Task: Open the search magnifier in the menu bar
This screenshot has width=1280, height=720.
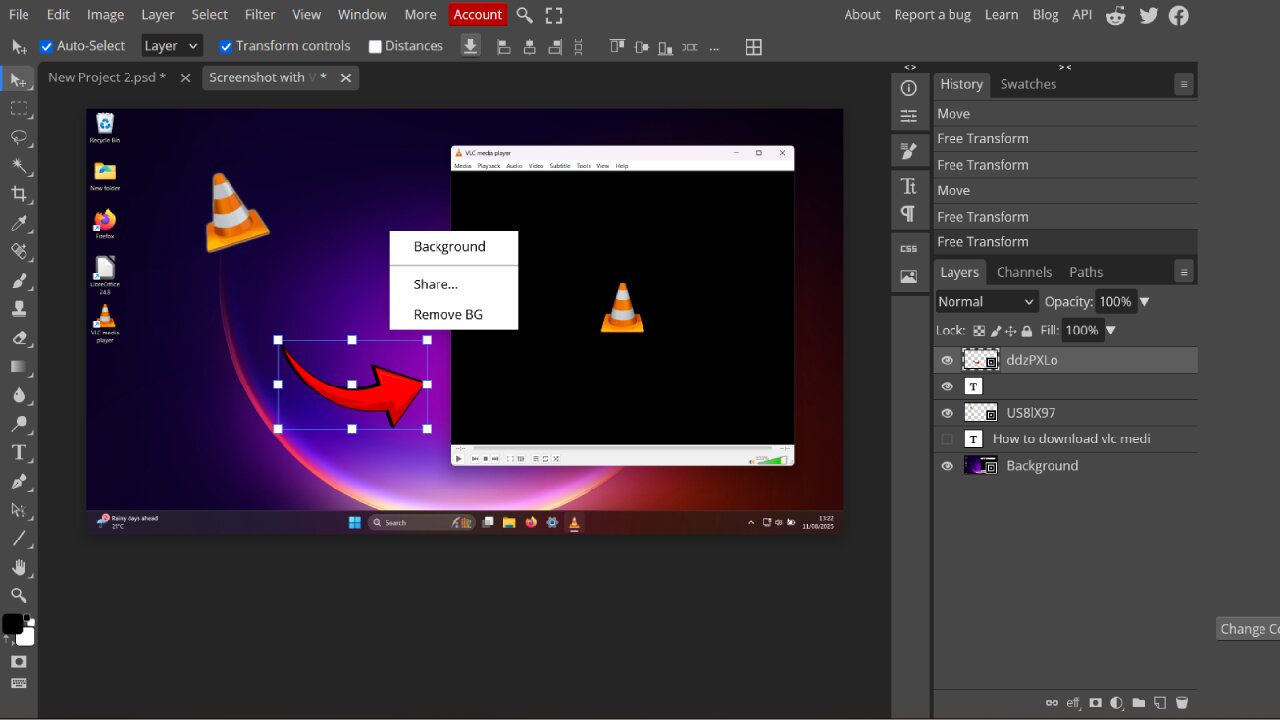Action: (x=524, y=15)
